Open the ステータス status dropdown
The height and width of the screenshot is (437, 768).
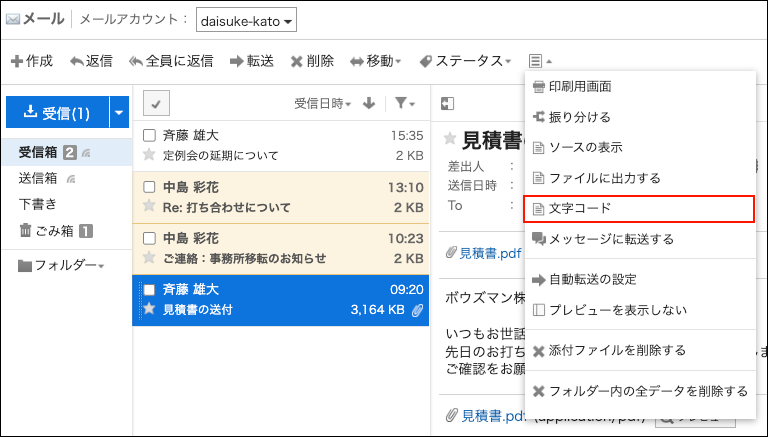coord(465,61)
